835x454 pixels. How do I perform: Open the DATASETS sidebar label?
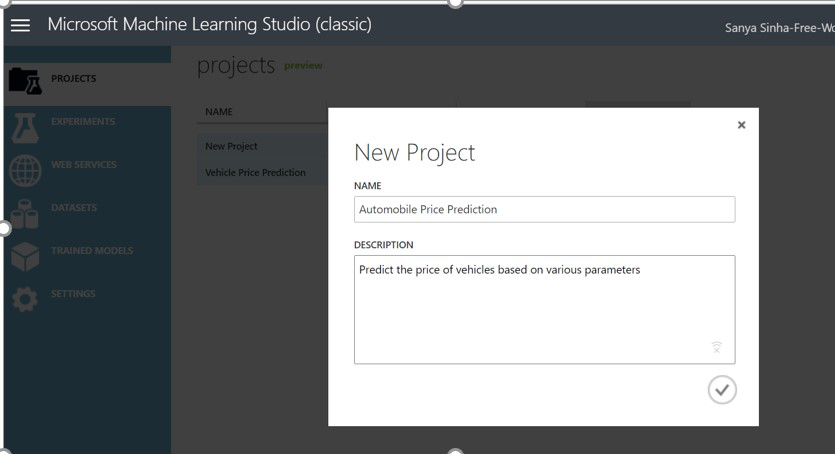tap(74, 208)
